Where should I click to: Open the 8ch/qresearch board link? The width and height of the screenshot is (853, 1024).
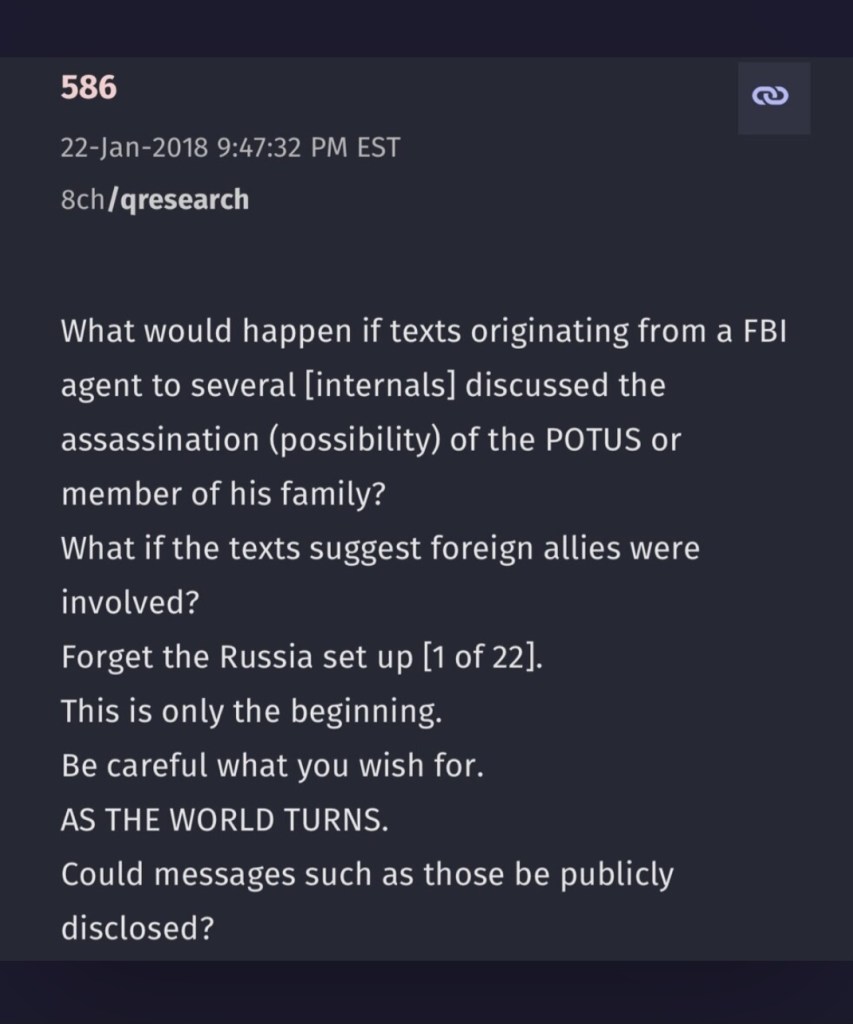[x=155, y=199]
